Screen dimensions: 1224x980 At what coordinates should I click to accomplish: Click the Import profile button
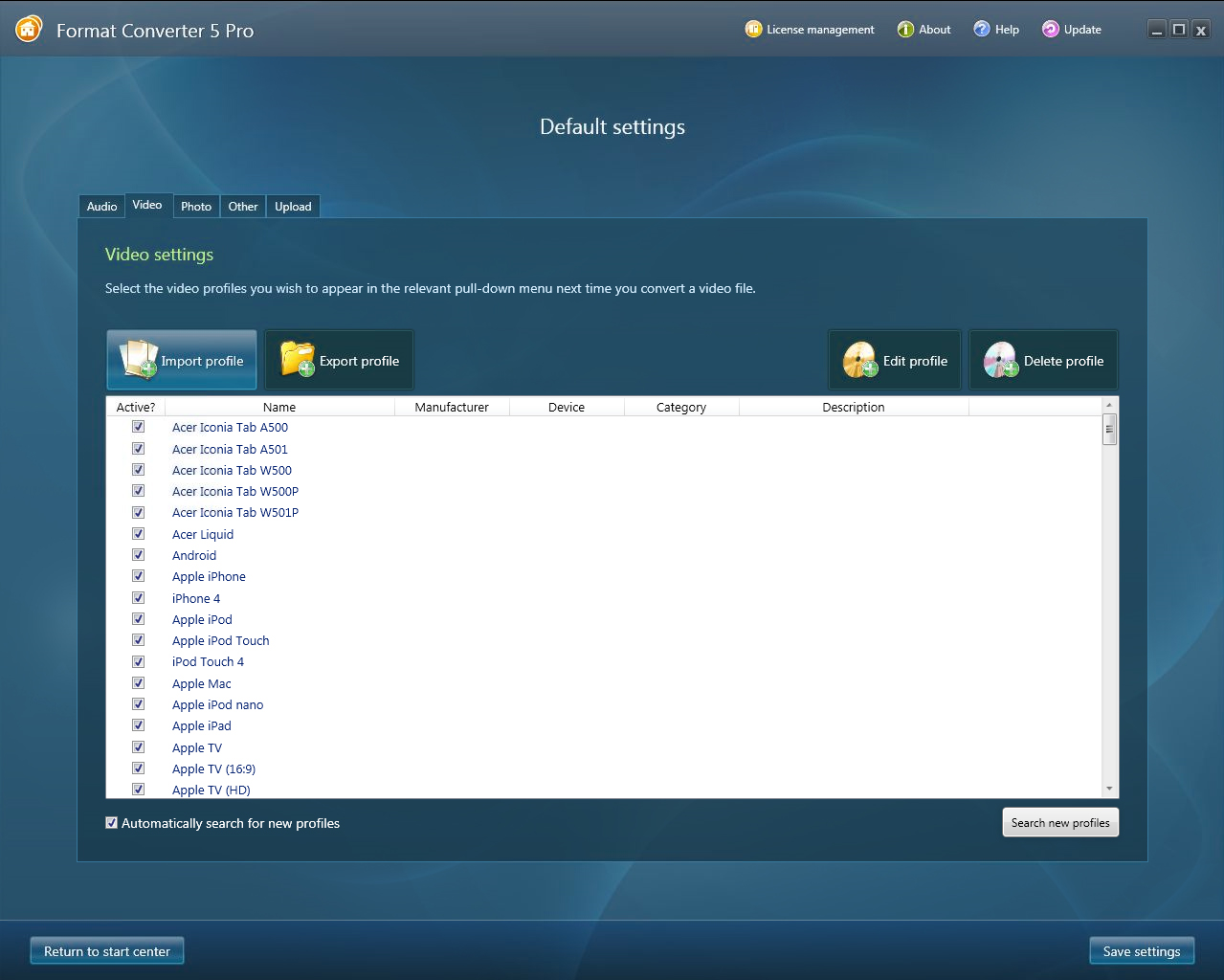click(x=182, y=361)
